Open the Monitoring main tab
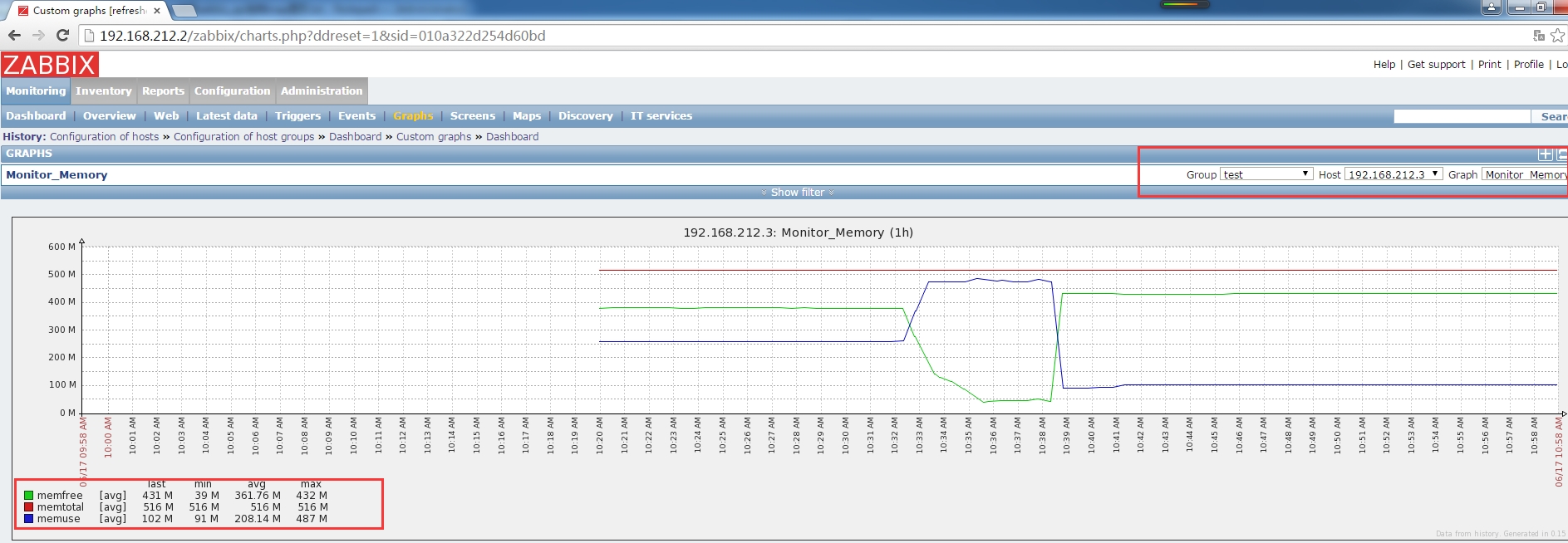The image size is (1568, 543). coord(36,91)
